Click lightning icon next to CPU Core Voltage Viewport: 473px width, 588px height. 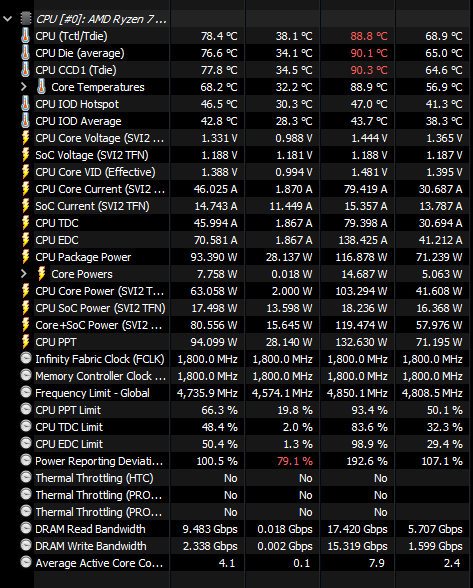[x=26, y=138]
